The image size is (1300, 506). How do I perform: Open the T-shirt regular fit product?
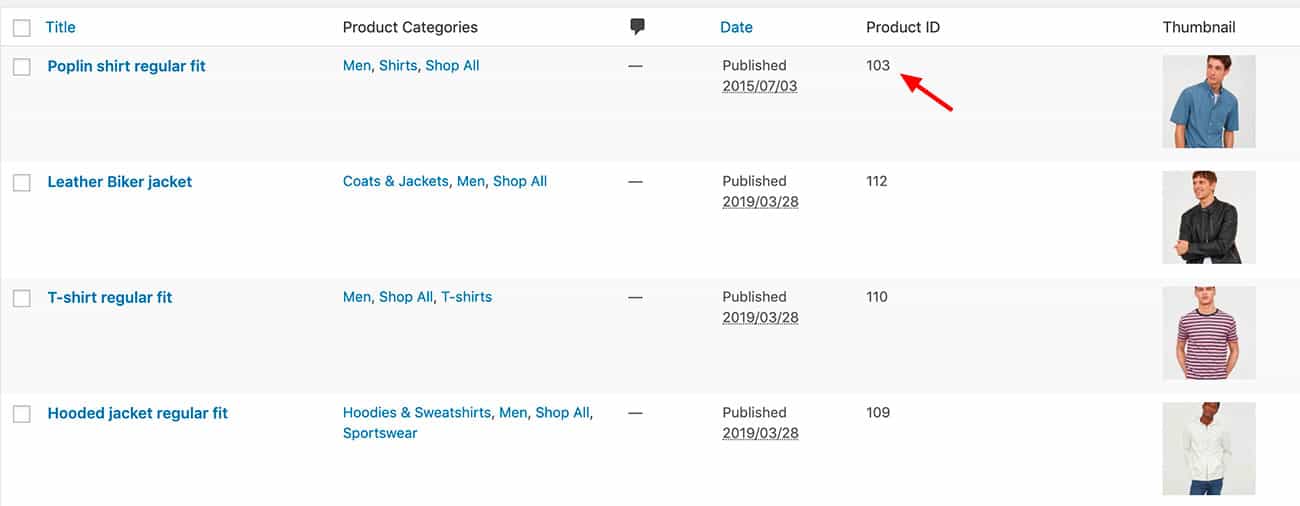pyautogui.click(x=110, y=298)
